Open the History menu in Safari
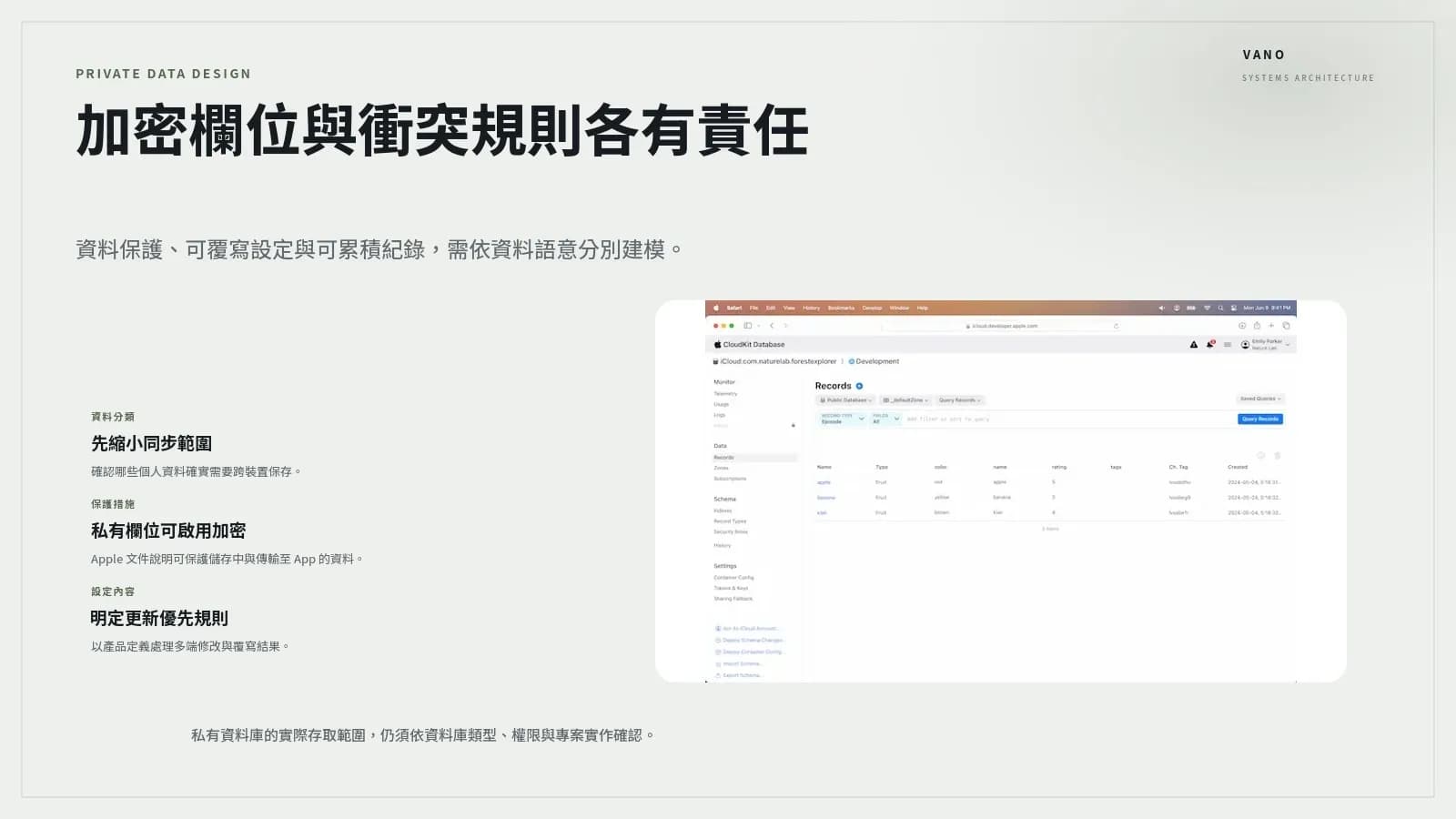The width and height of the screenshot is (1456, 819). pos(811,308)
